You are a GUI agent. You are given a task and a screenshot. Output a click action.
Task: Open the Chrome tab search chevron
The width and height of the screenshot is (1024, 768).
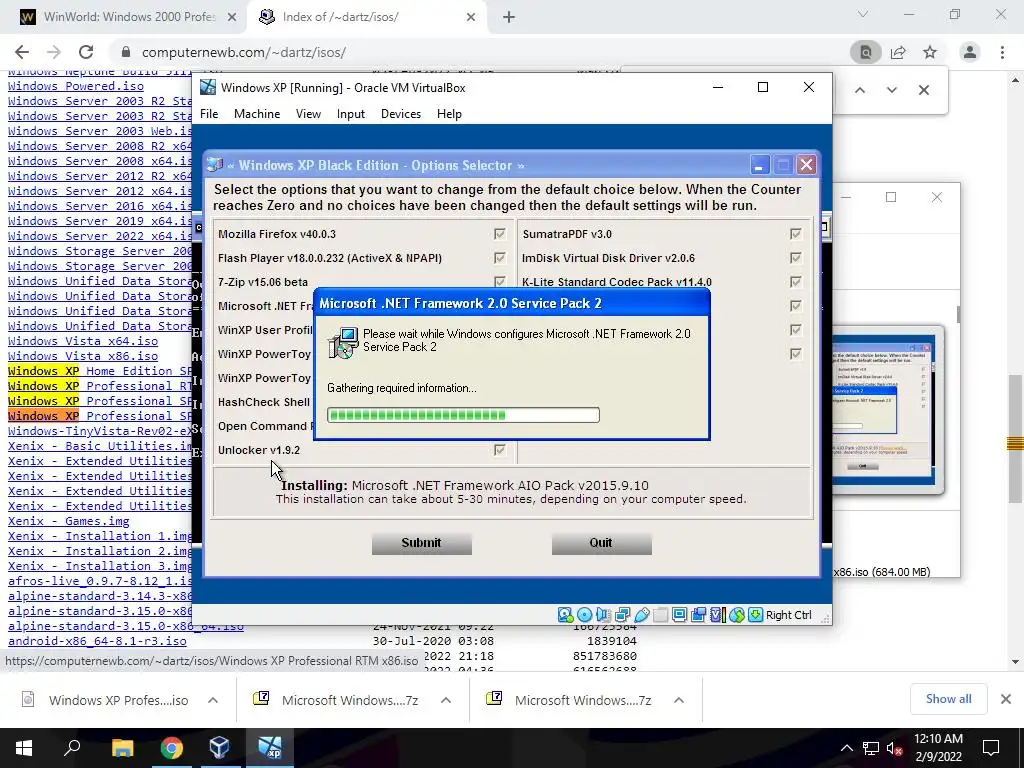tap(863, 14)
